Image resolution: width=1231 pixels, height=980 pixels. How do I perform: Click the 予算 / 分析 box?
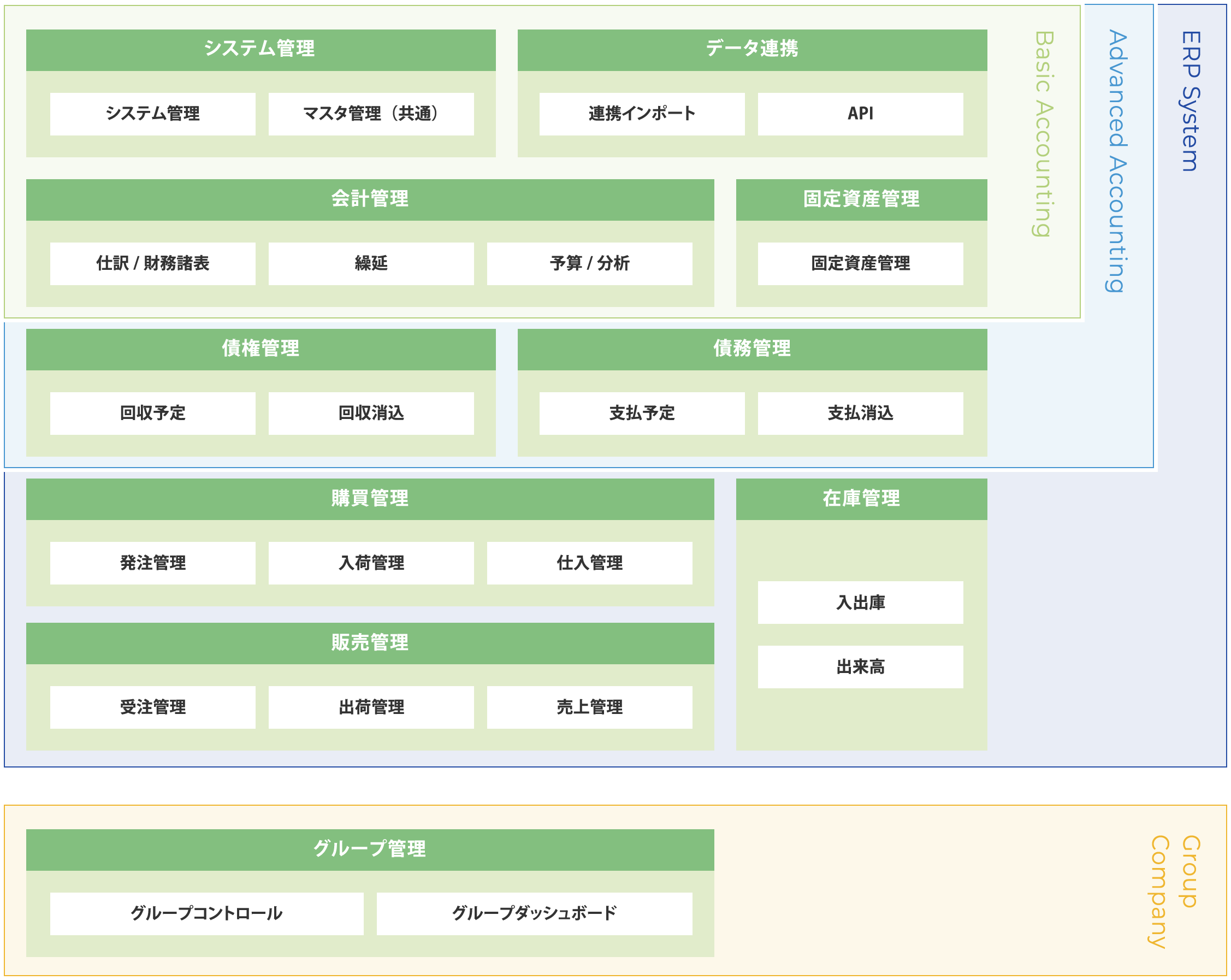click(x=589, y=264)
